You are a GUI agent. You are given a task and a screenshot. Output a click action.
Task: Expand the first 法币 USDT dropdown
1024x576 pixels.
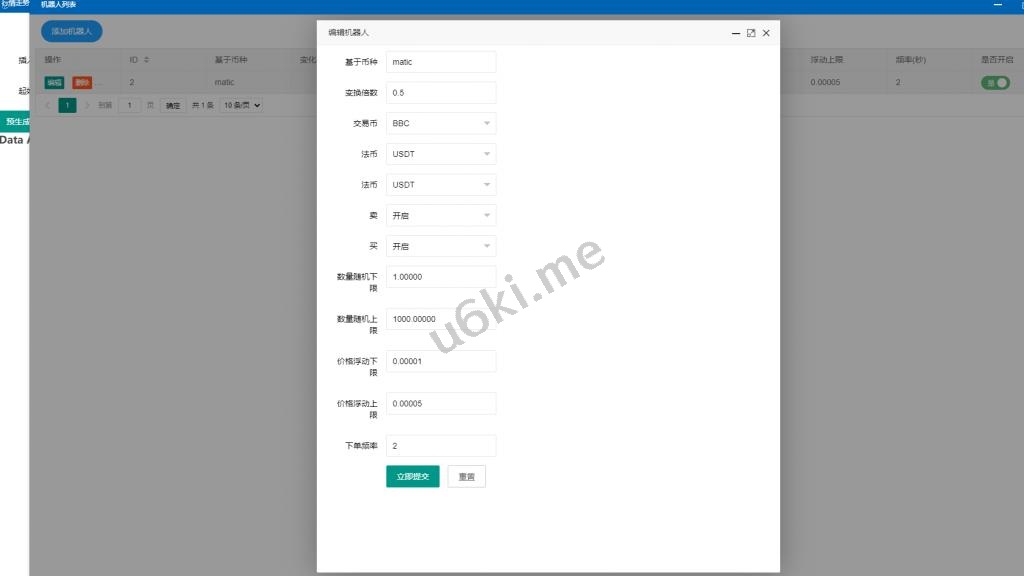coord(441,154)
